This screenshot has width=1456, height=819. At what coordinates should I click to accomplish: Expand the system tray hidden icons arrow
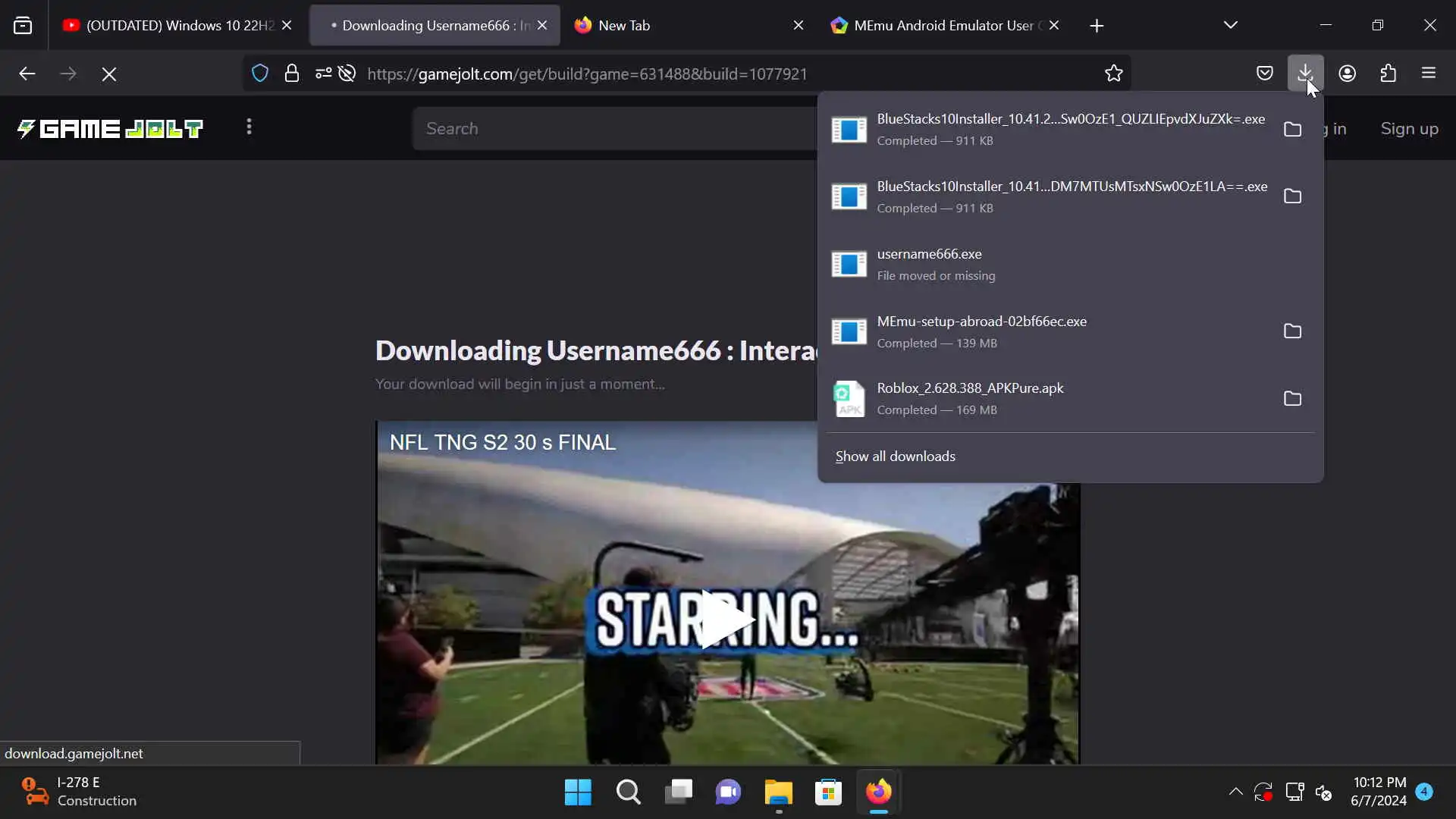(x=1235, y=792)
